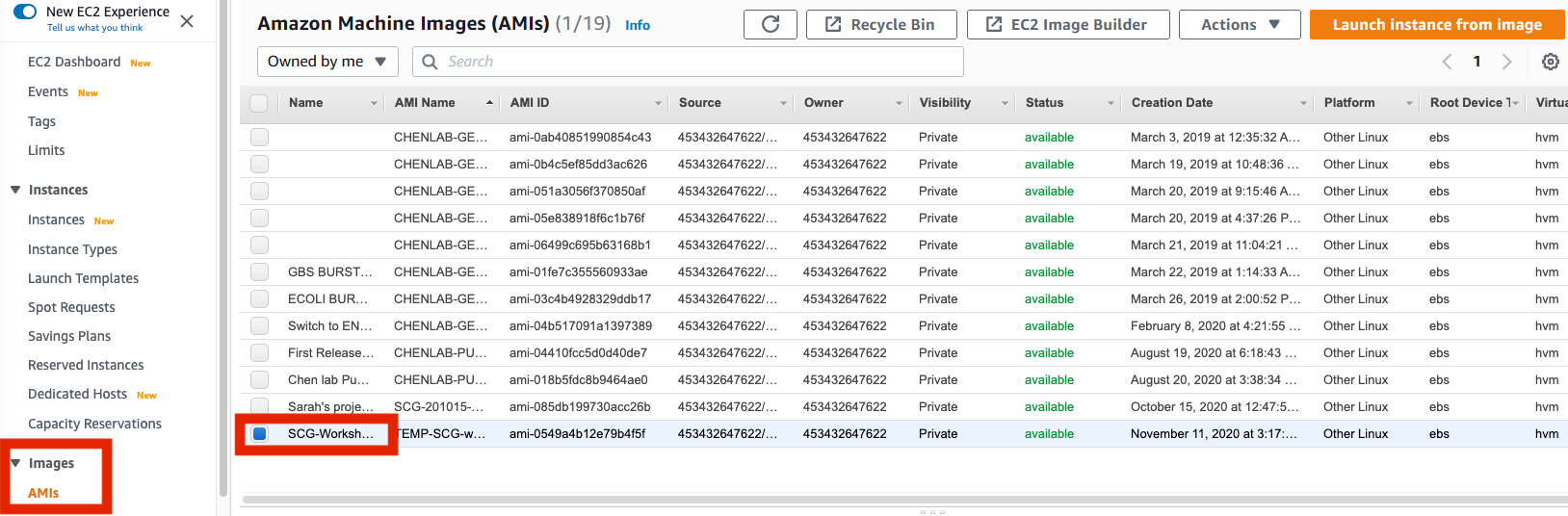Open EC2 Dashboard in sidebar
This screenshot has height=516, width=1568.
pyautogui.click(x=74, y=62)
